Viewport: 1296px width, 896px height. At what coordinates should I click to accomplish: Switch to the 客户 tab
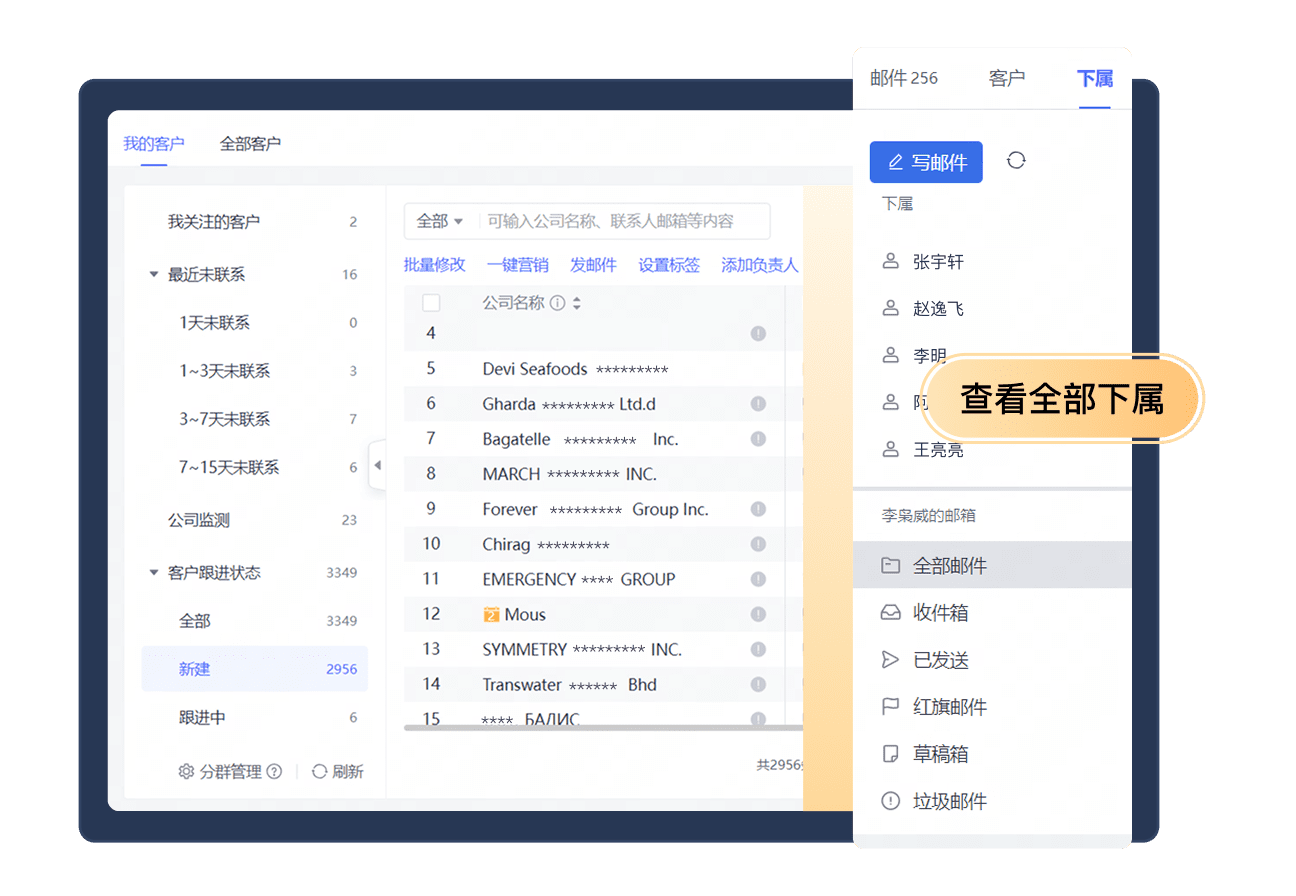tap(1008, 78)
